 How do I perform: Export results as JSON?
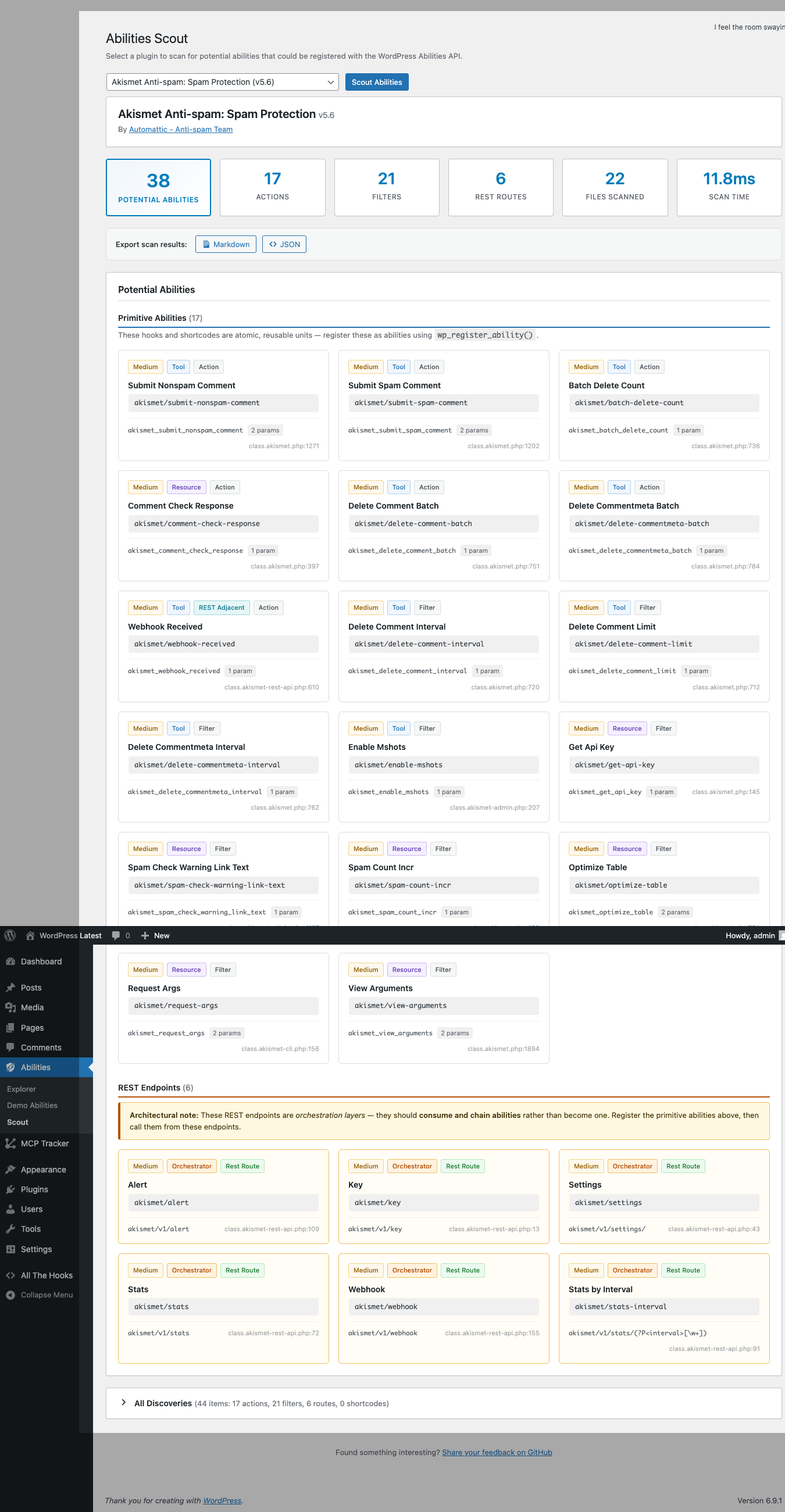pyautogui.click(x=284, y=244)
